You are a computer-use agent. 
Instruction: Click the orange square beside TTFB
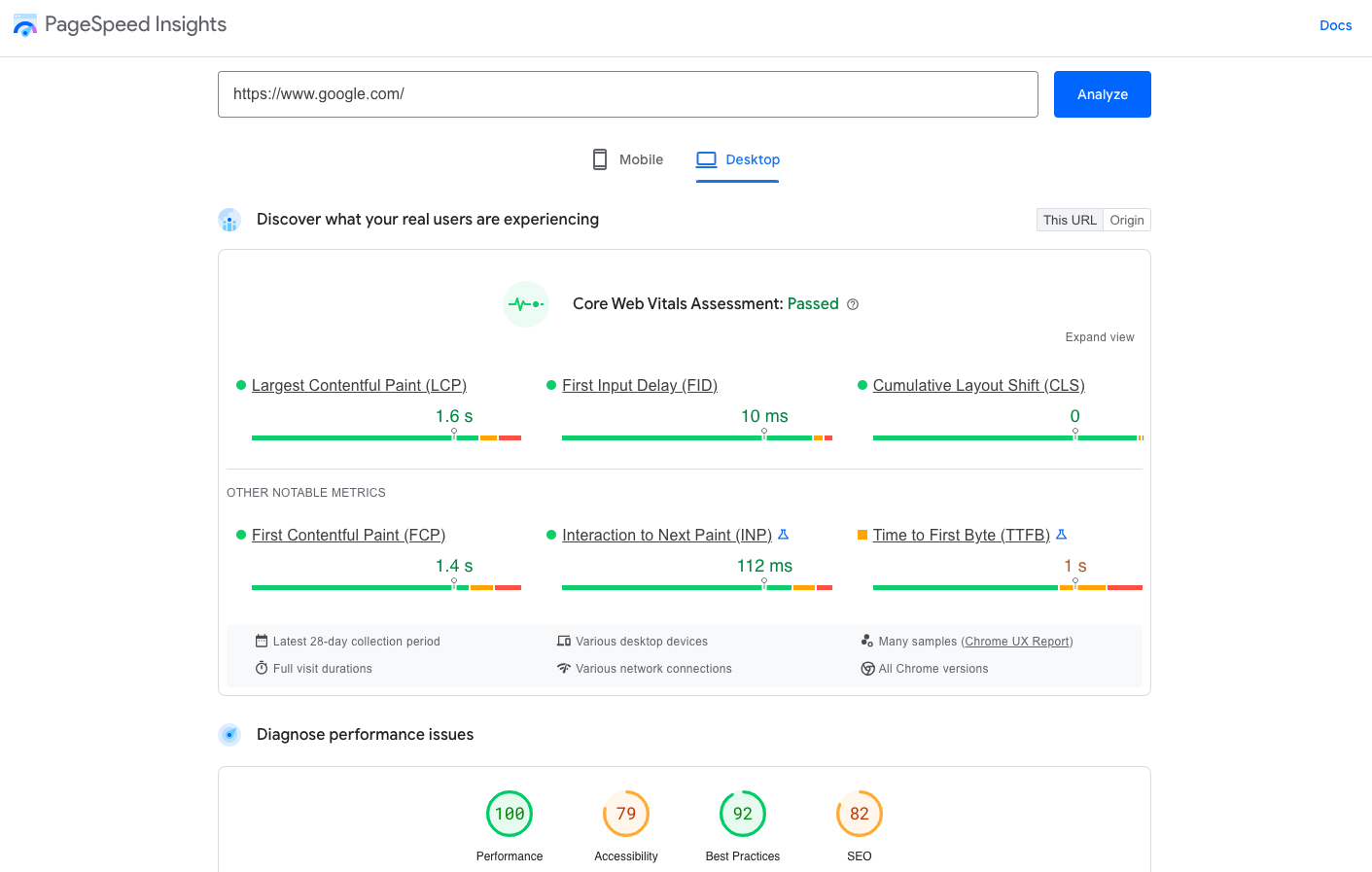[862, 535]
